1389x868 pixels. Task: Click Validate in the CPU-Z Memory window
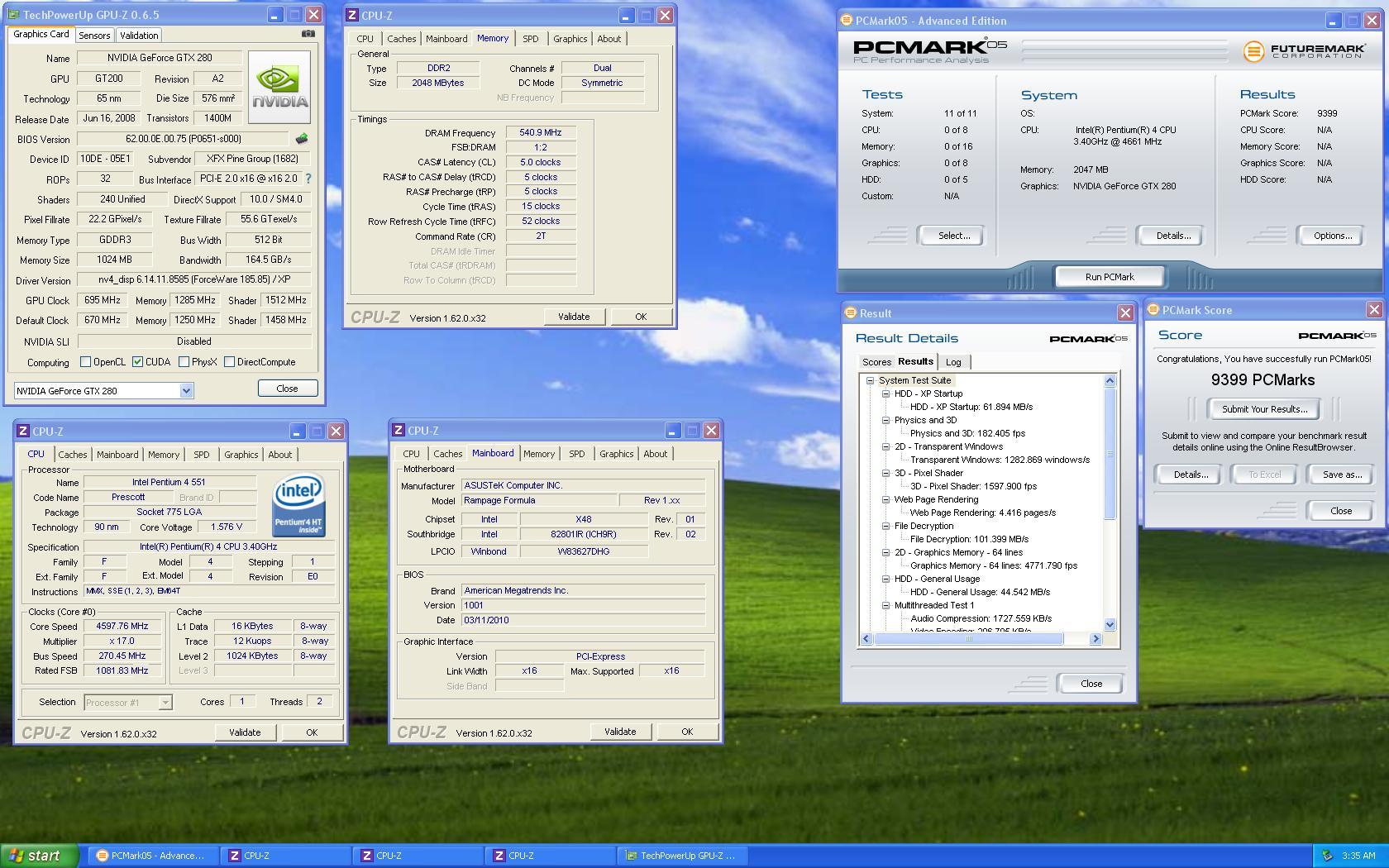click(x=574, y=317)
